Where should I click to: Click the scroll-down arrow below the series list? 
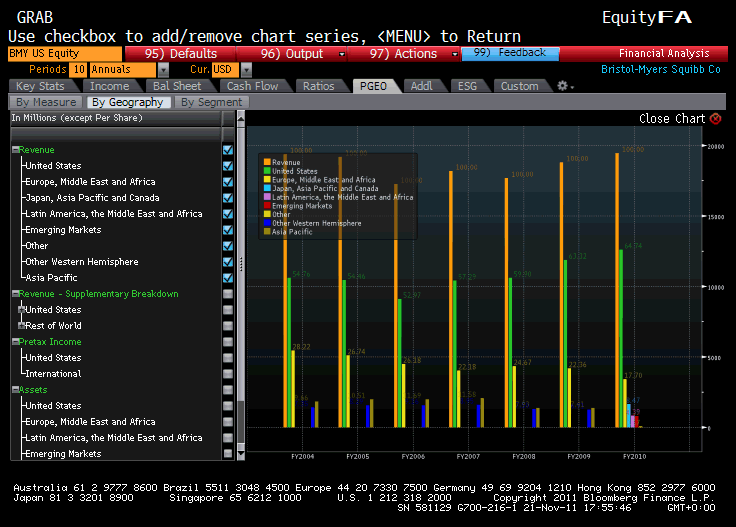click(240, 453)
